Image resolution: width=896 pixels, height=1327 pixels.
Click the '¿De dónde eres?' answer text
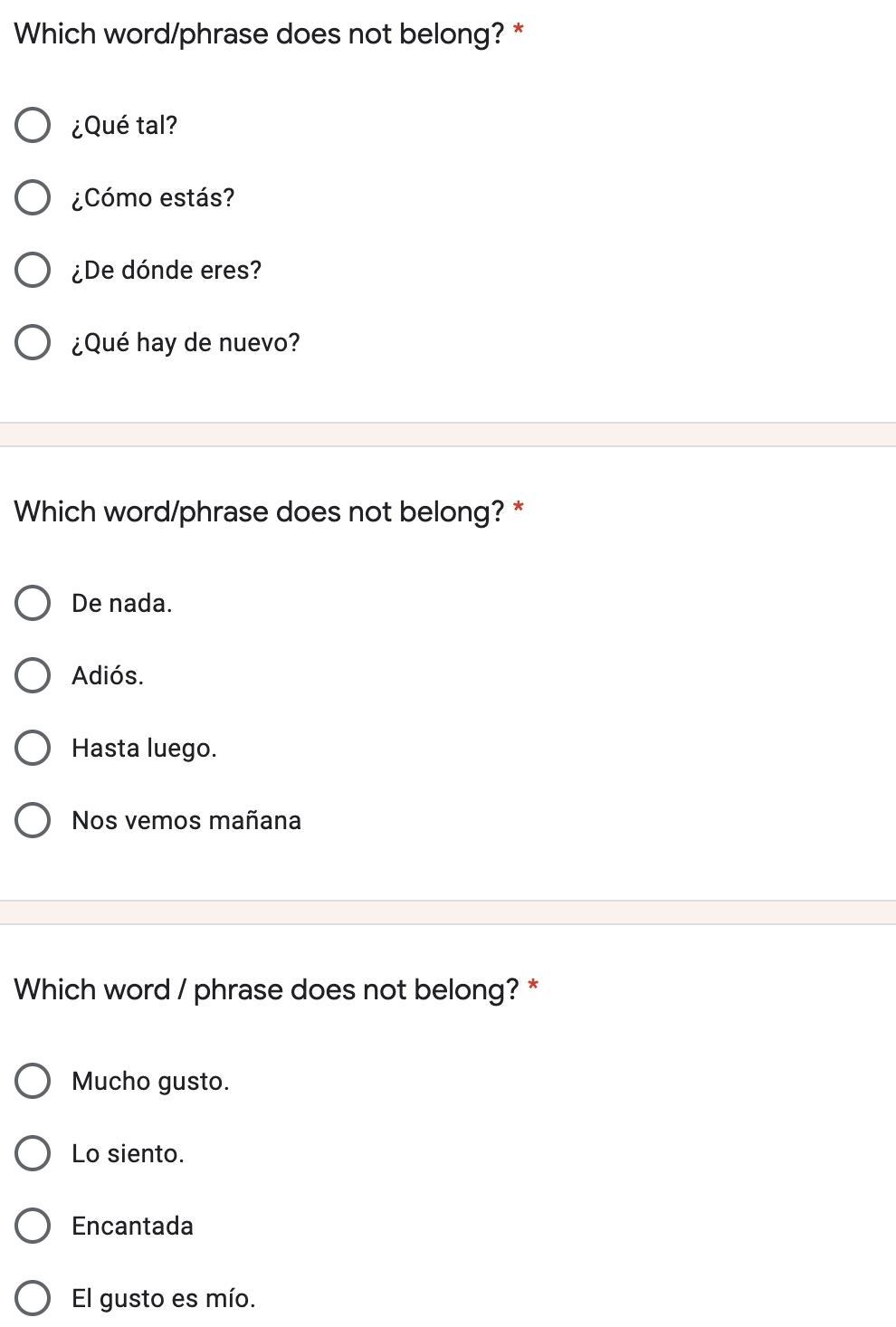[167, 271]
